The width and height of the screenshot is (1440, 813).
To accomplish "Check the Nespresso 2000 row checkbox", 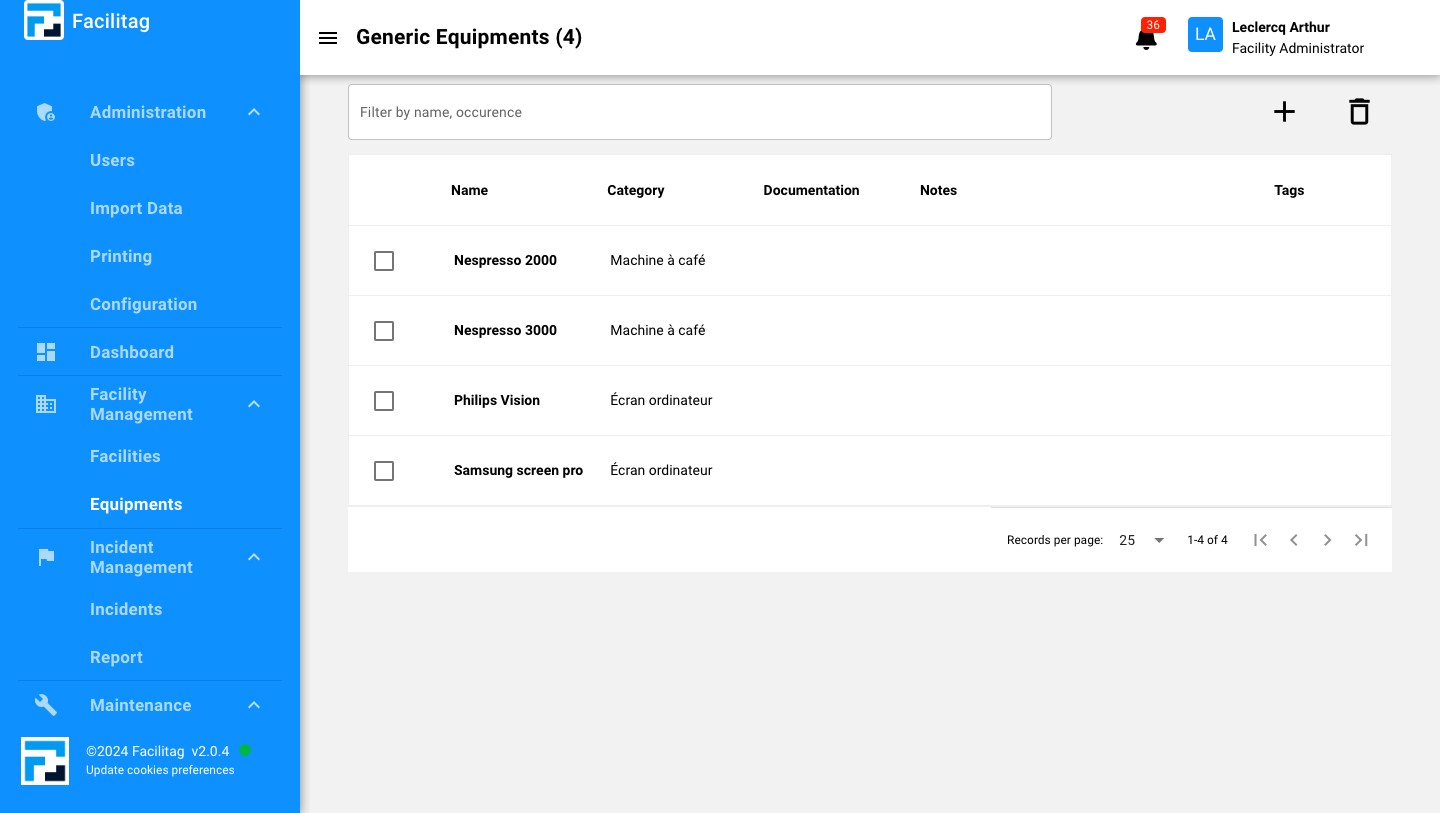I will 384,261.
